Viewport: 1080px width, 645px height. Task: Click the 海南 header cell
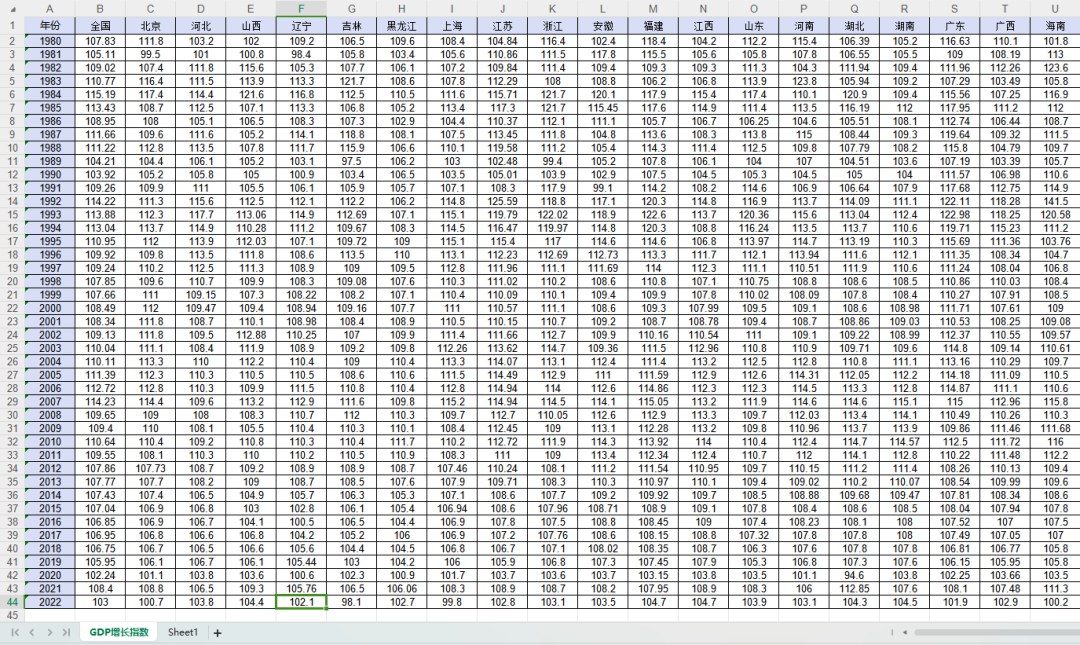point(1055,25)
